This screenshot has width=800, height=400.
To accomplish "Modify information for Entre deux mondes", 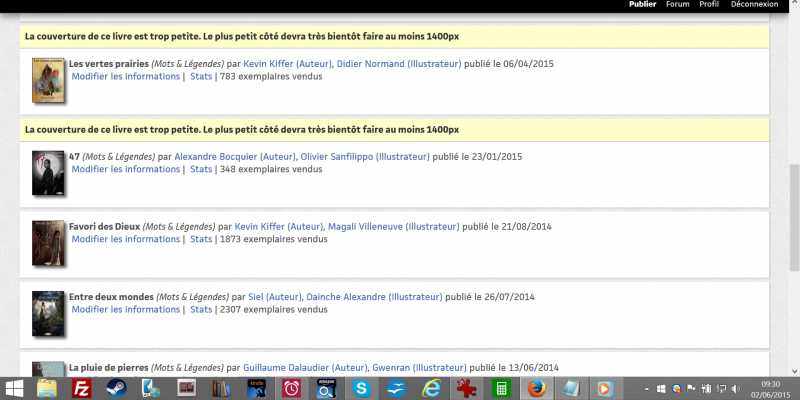I will click(125, 310).
